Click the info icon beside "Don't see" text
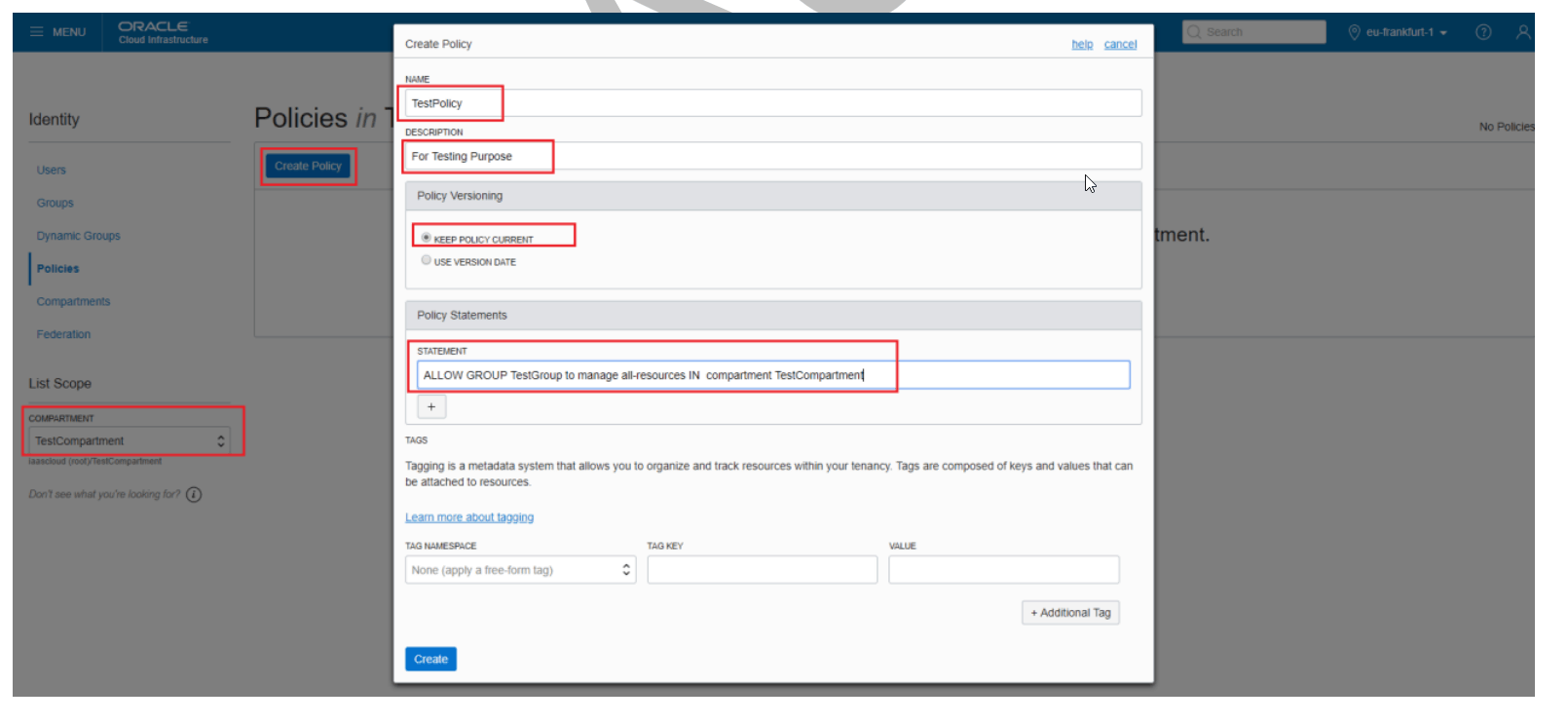 tap(194, 495)
